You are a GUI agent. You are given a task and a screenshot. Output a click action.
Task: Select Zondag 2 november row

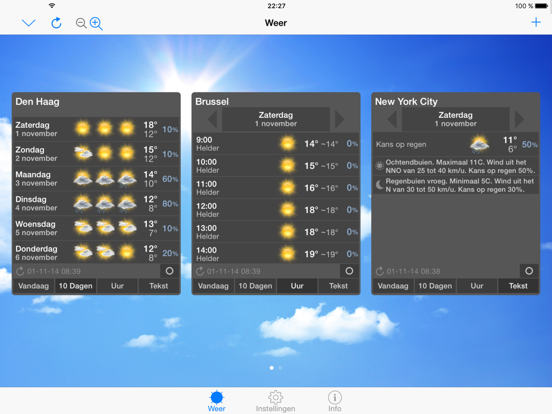pyautogui.click(x=96, y=154)
